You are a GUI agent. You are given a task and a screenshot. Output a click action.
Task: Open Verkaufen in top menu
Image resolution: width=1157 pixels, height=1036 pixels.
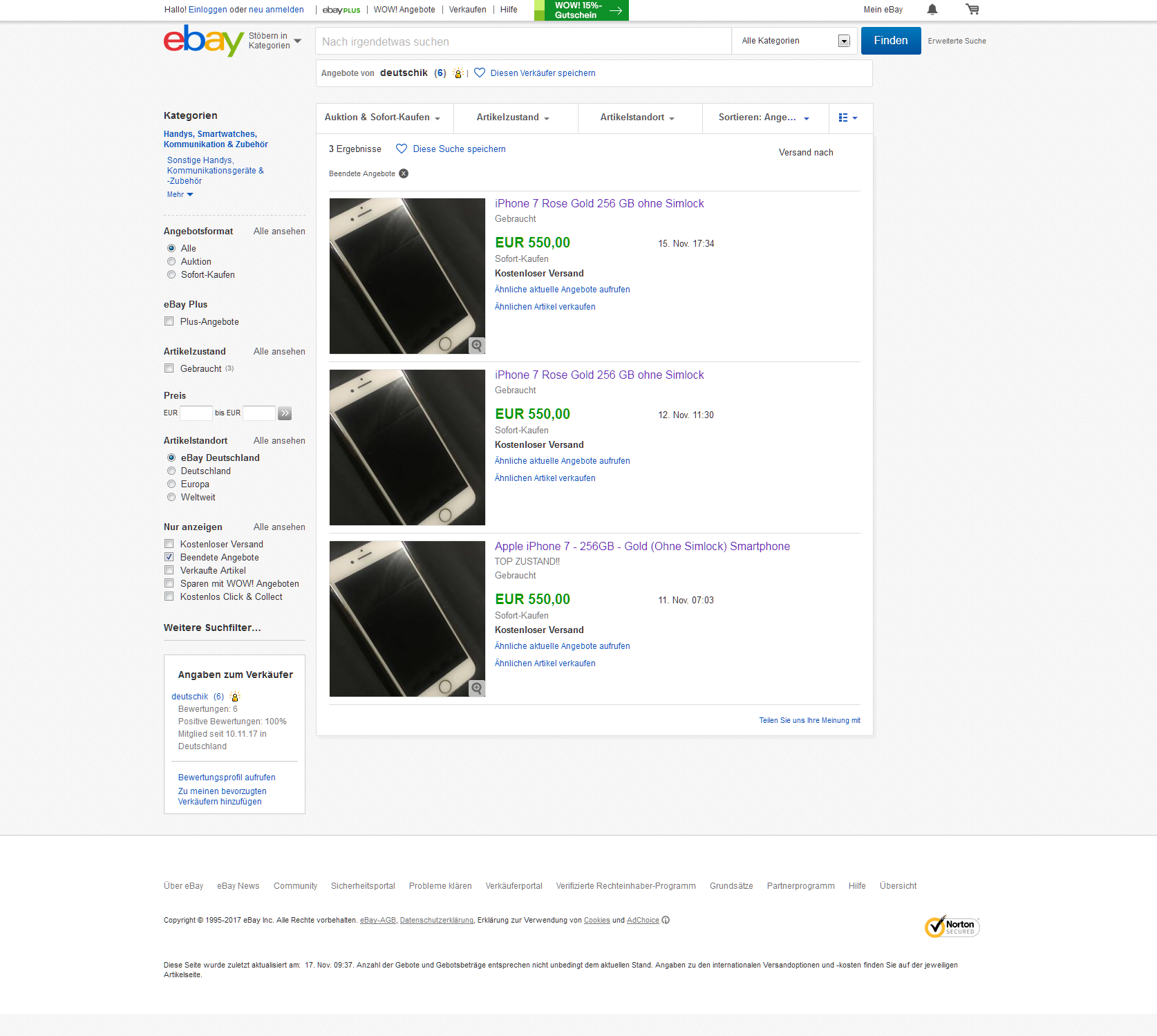(x=467, y=10)
